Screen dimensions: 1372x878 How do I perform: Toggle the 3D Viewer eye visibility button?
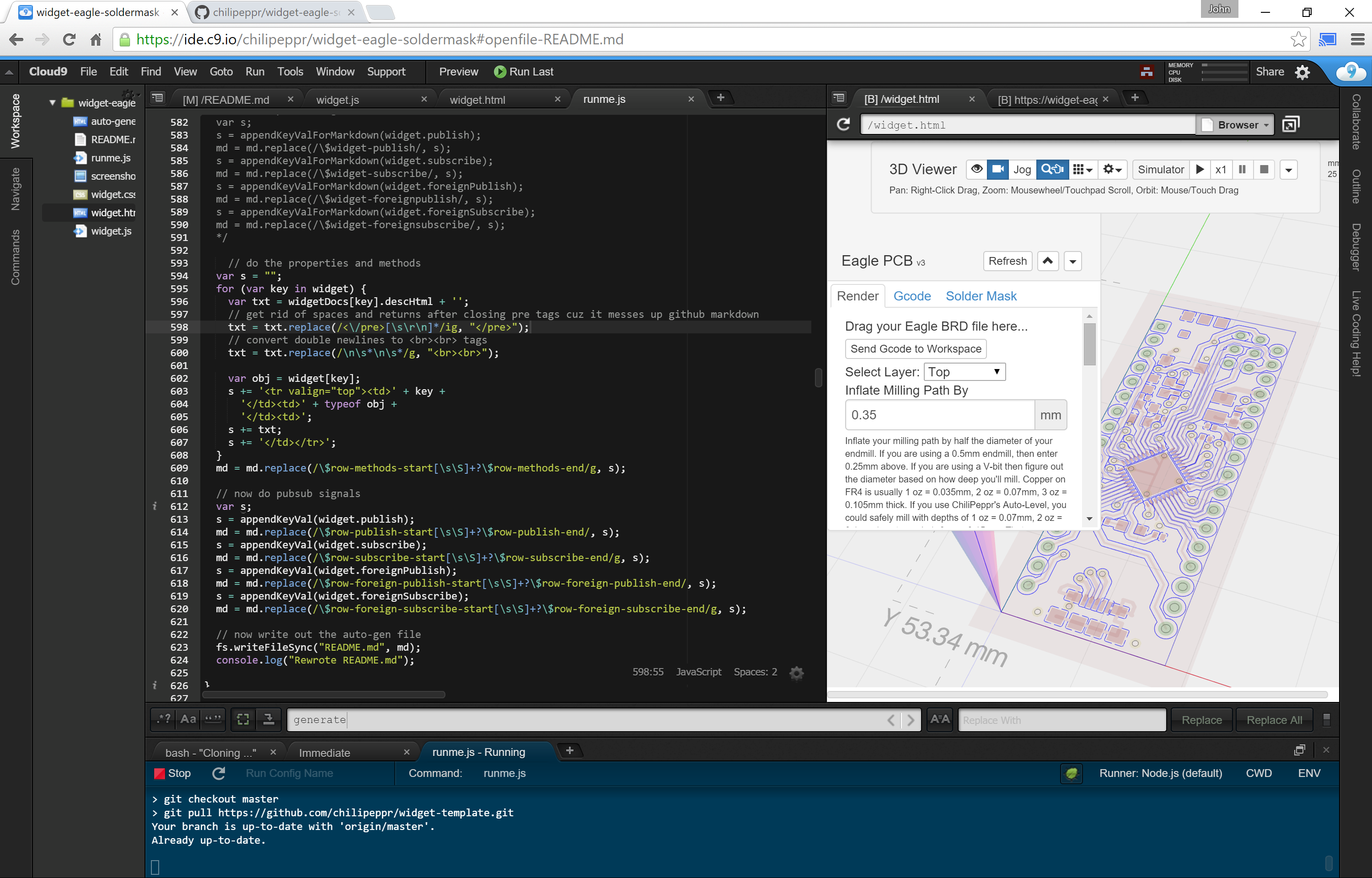976,169
